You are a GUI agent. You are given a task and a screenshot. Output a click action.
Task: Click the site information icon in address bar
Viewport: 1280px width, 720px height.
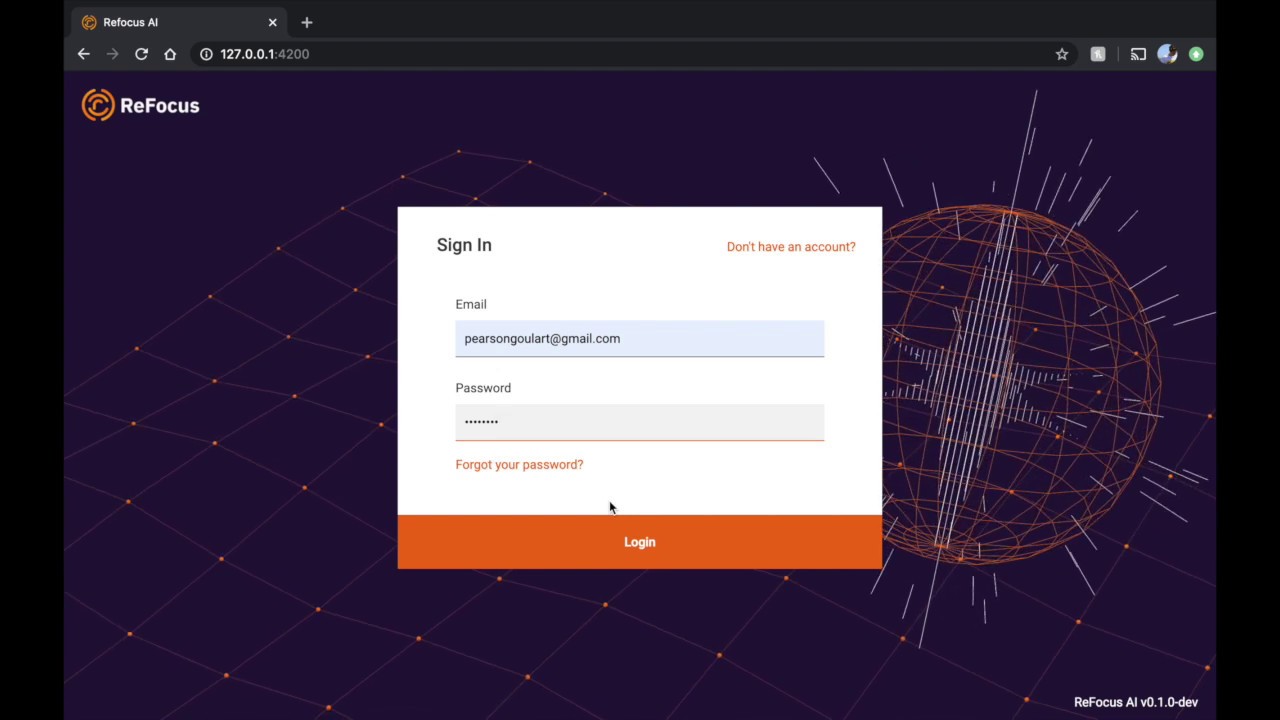[x=206, y=54]
